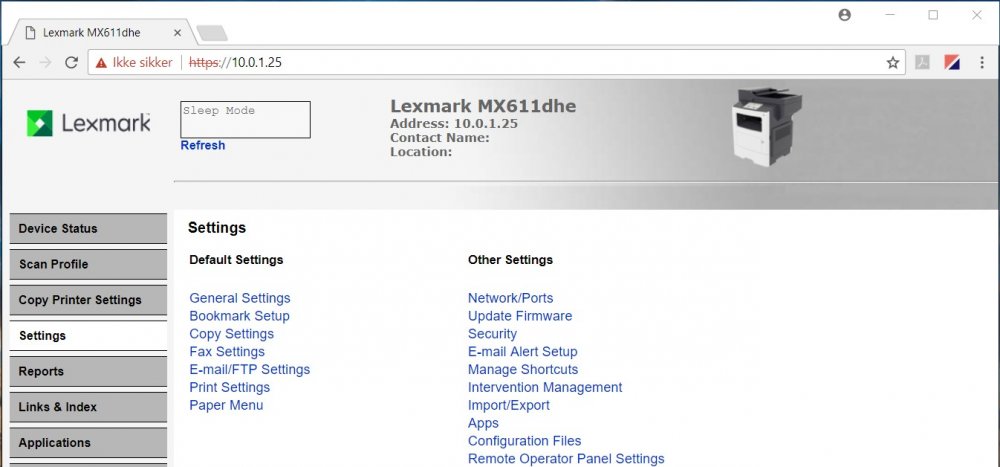Click the Update Firmware link
This screenshot has height=467, width=1000.
click(x=520, y=316)
